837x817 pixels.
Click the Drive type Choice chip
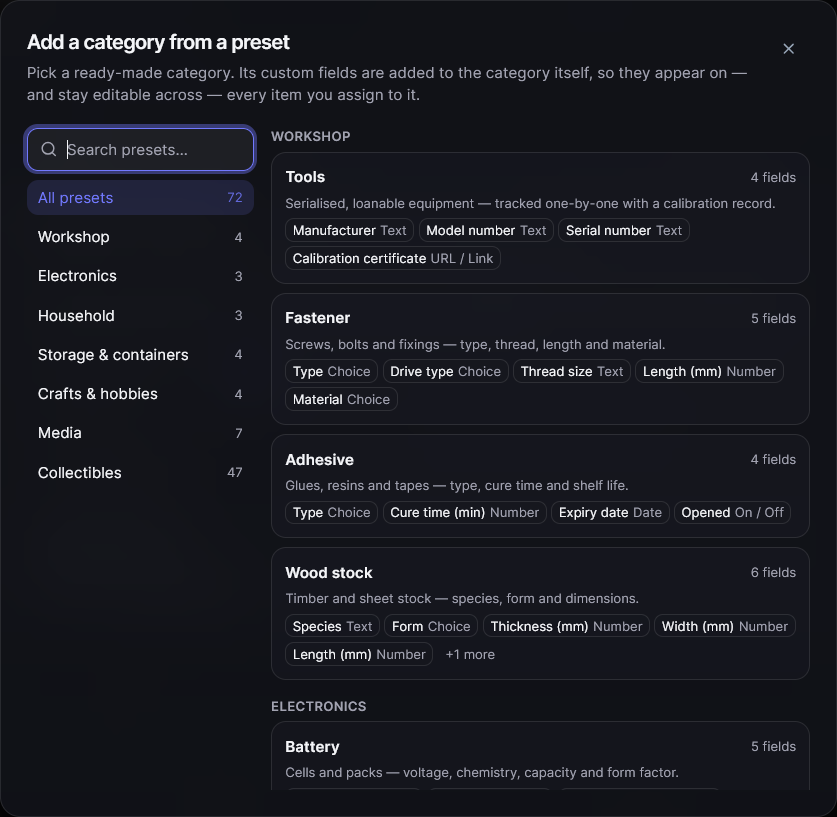[446, 371]
